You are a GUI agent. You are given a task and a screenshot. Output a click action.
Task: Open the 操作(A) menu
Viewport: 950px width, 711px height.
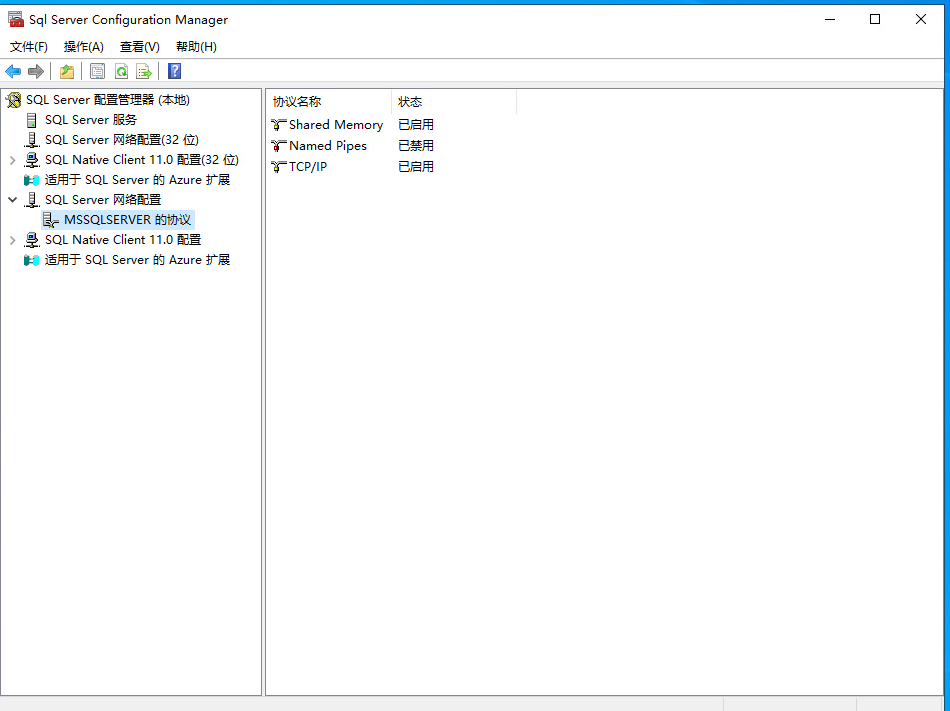click(84, 47)
